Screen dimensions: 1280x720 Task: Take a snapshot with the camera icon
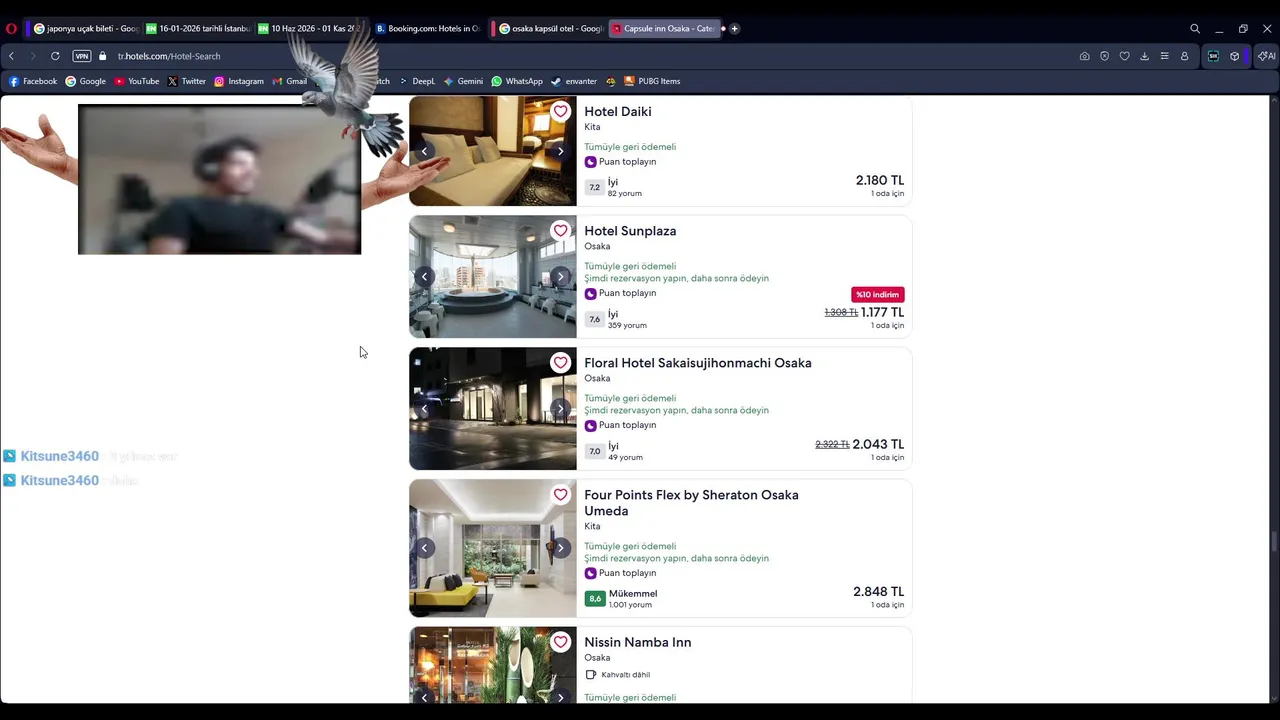click(x=1084, y=56)
